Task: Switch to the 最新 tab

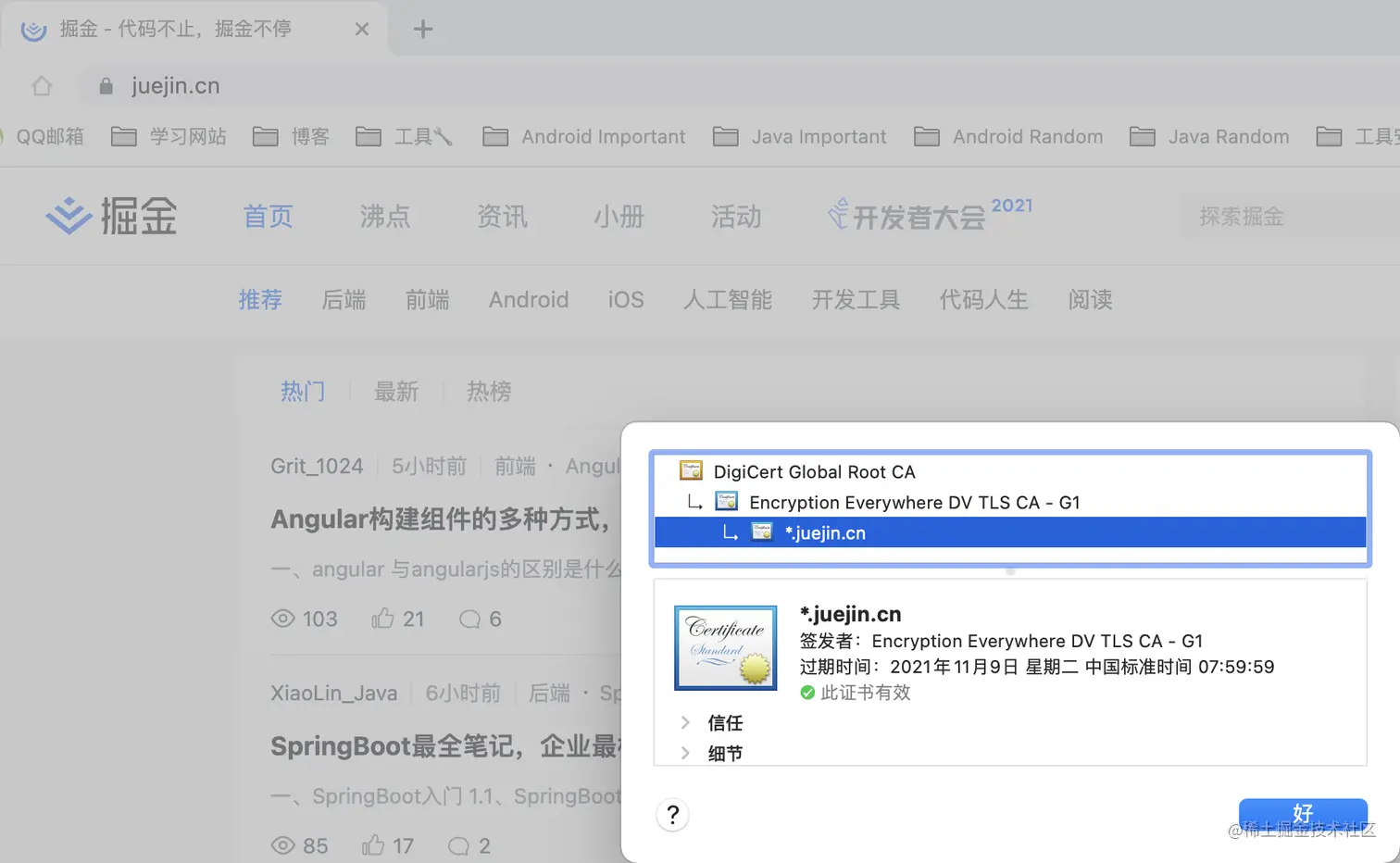Action: tap(396, 392)
